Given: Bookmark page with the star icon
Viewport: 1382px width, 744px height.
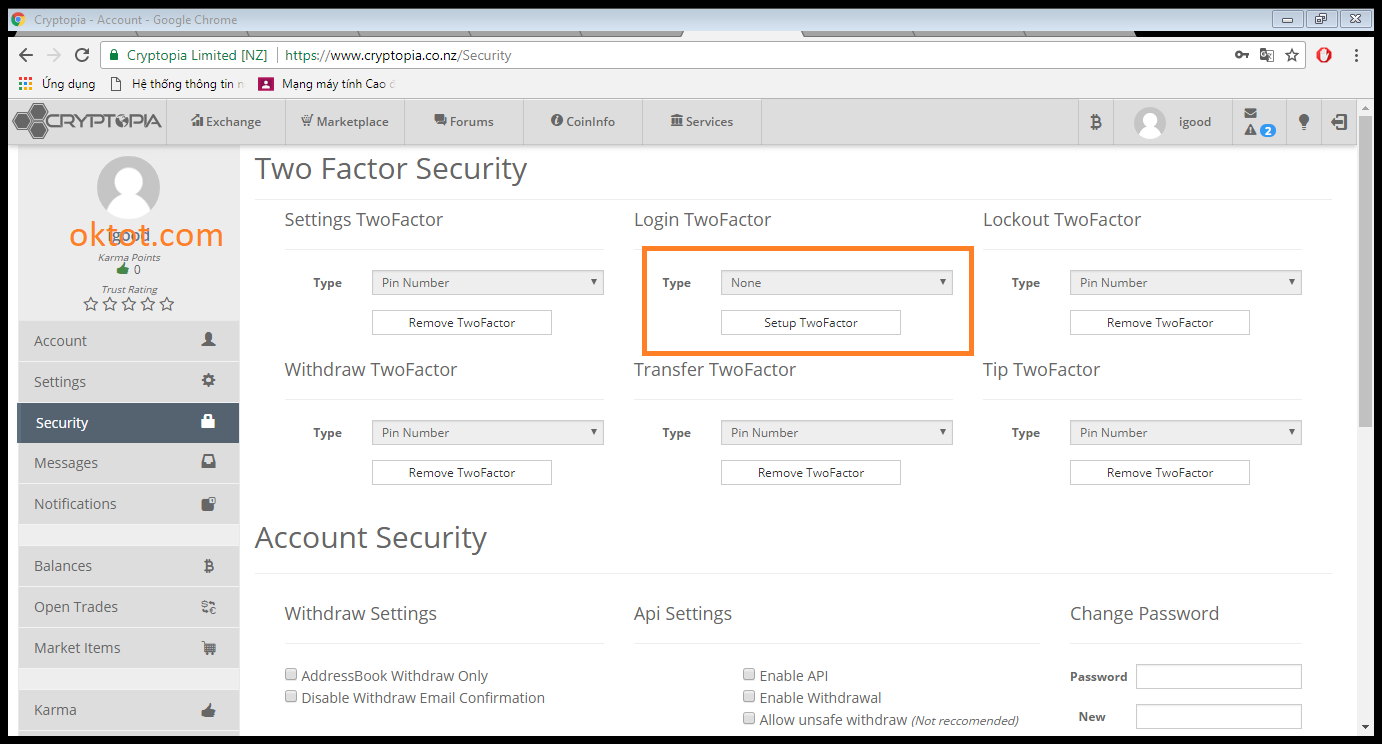Looking at the screenshot, I should [x=1292, y=55].
